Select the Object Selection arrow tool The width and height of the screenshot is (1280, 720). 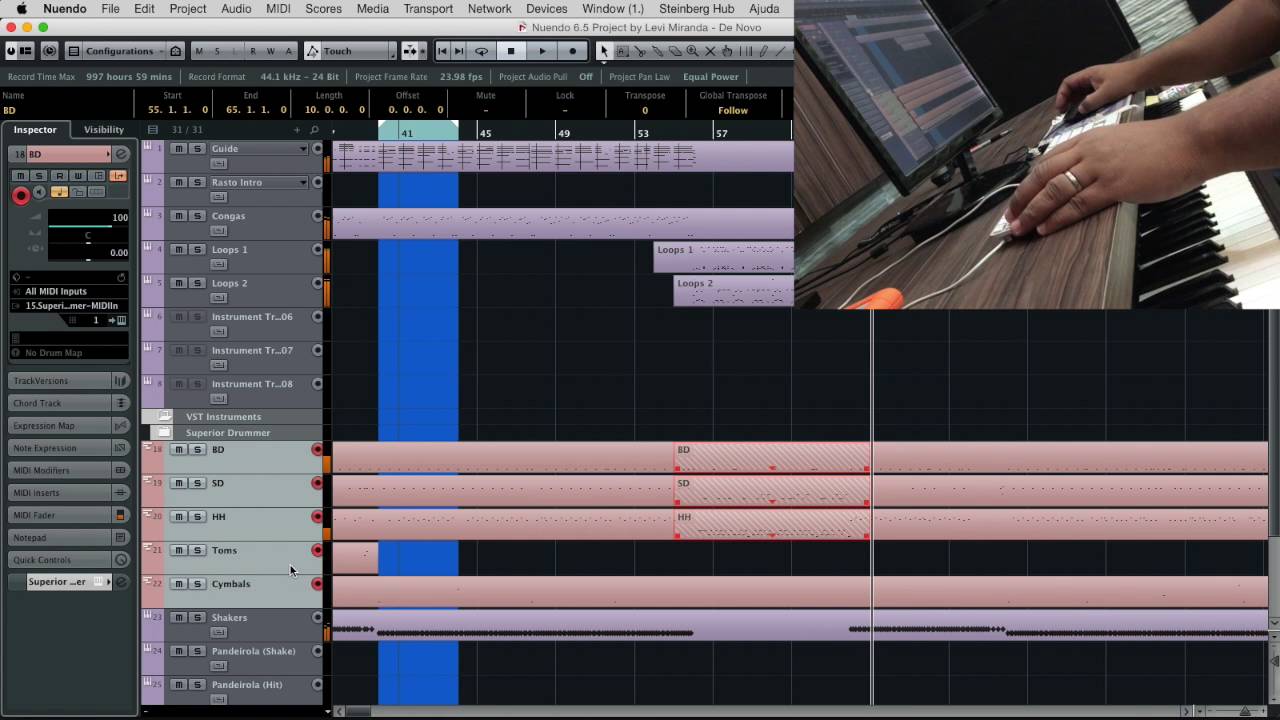[605, 51]
